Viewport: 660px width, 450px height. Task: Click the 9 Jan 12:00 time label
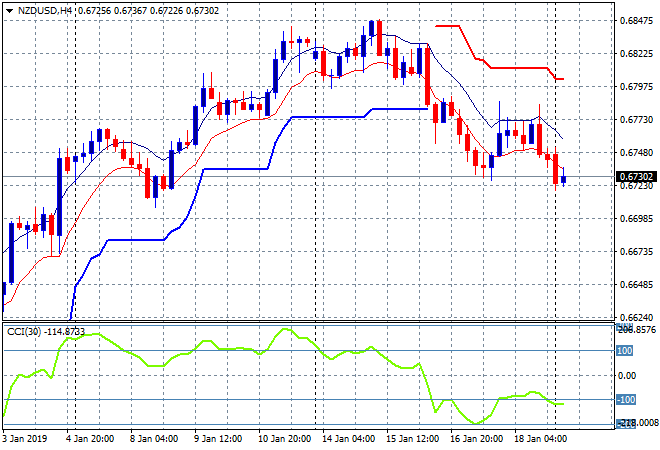tap(218, 439)
